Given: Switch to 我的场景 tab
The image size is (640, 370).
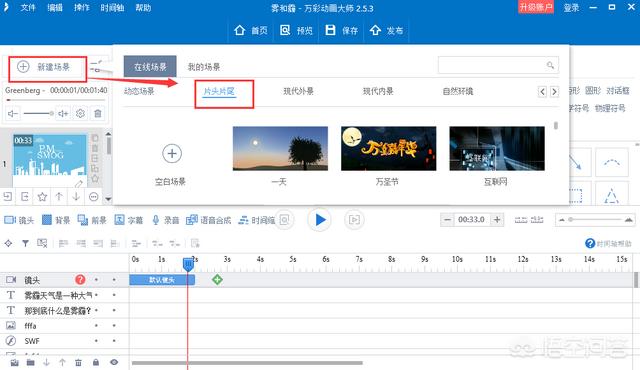Looking at the screenshot, I should (x=204, y=67).
